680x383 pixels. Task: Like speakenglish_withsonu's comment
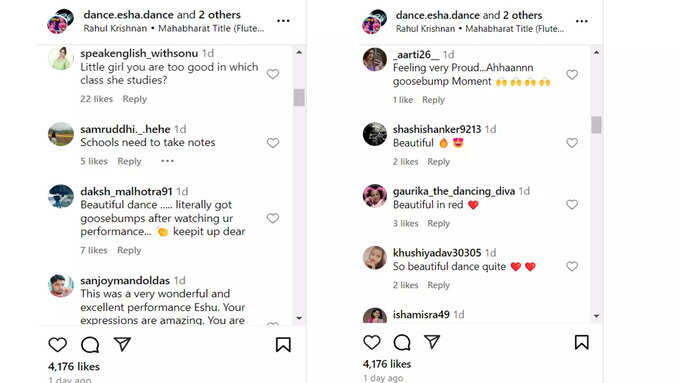(273, 74)
